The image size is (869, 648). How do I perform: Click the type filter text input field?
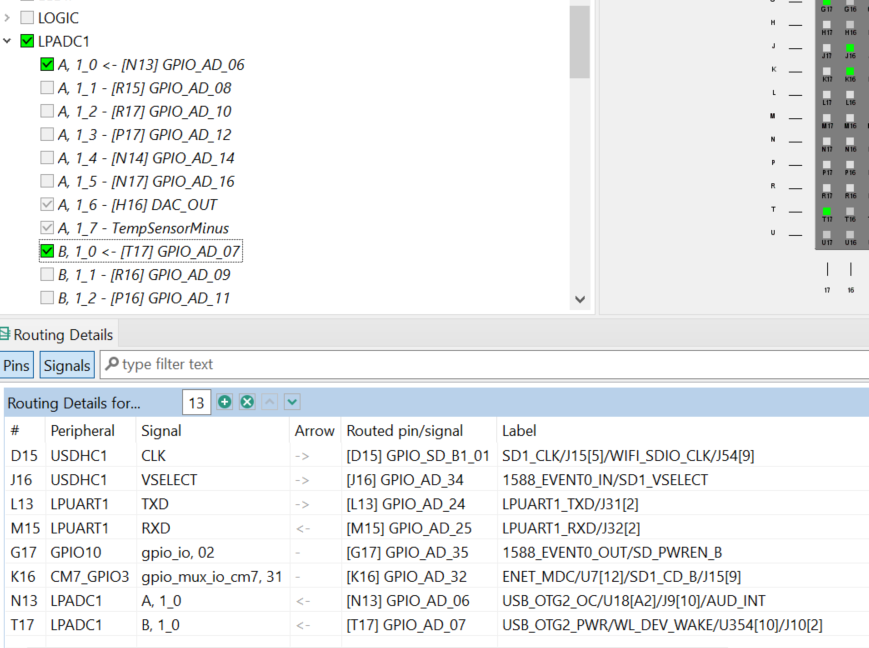tap(250, 365)
